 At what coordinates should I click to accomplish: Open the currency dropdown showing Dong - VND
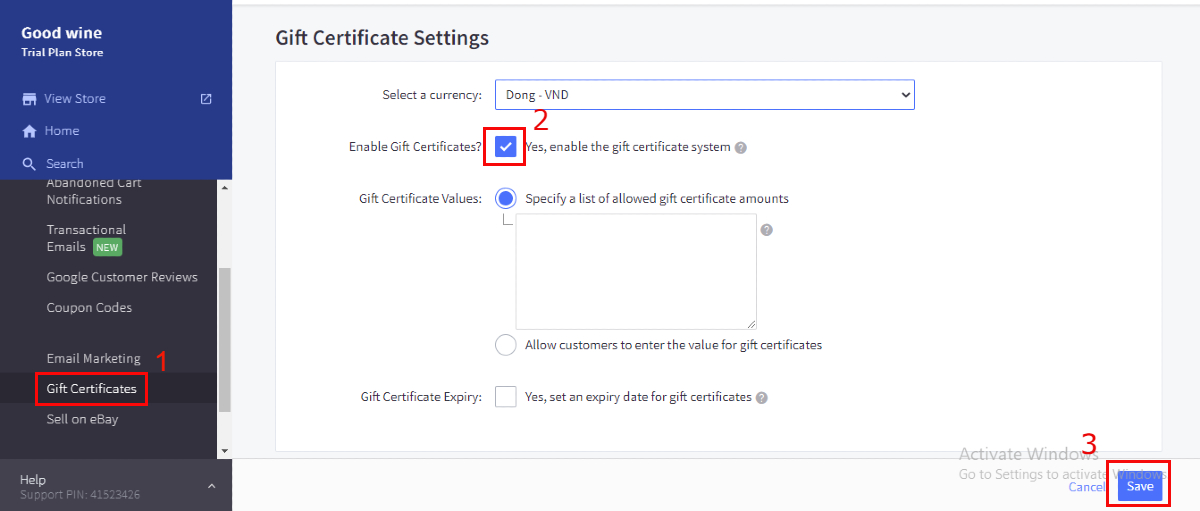(704, 95)
